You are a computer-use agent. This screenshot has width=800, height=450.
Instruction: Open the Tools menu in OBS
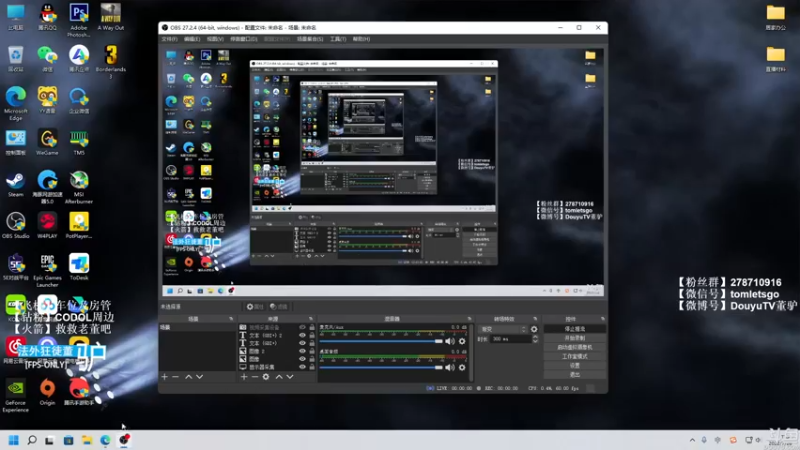[338, 39]
